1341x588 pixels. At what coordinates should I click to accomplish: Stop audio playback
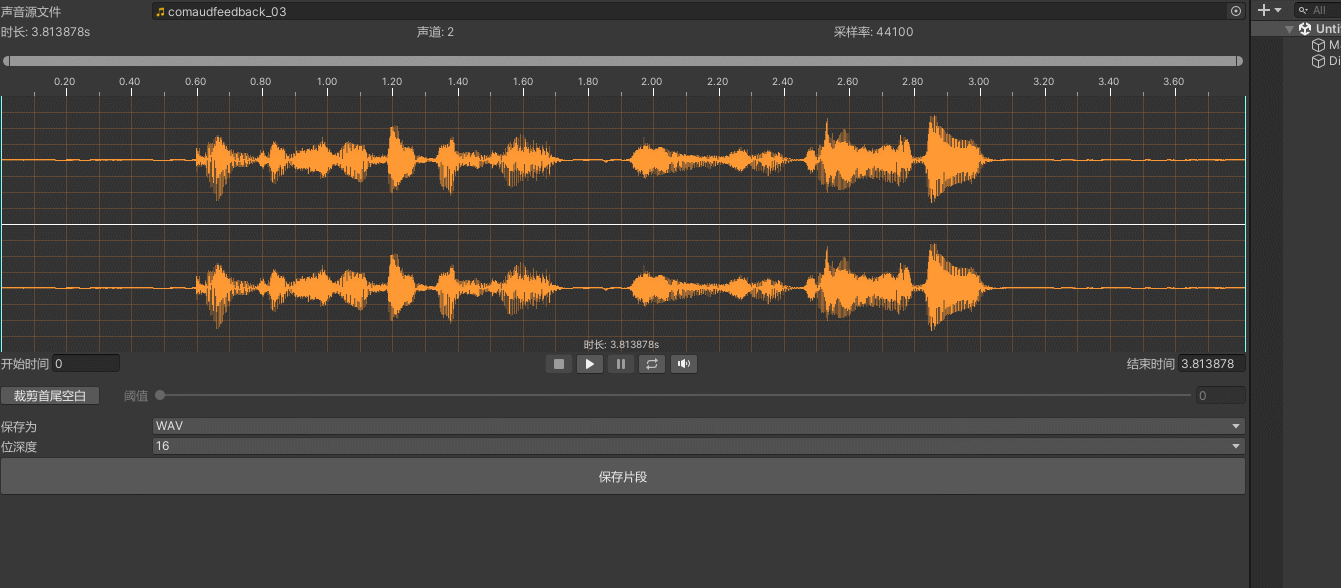[559, 364]
